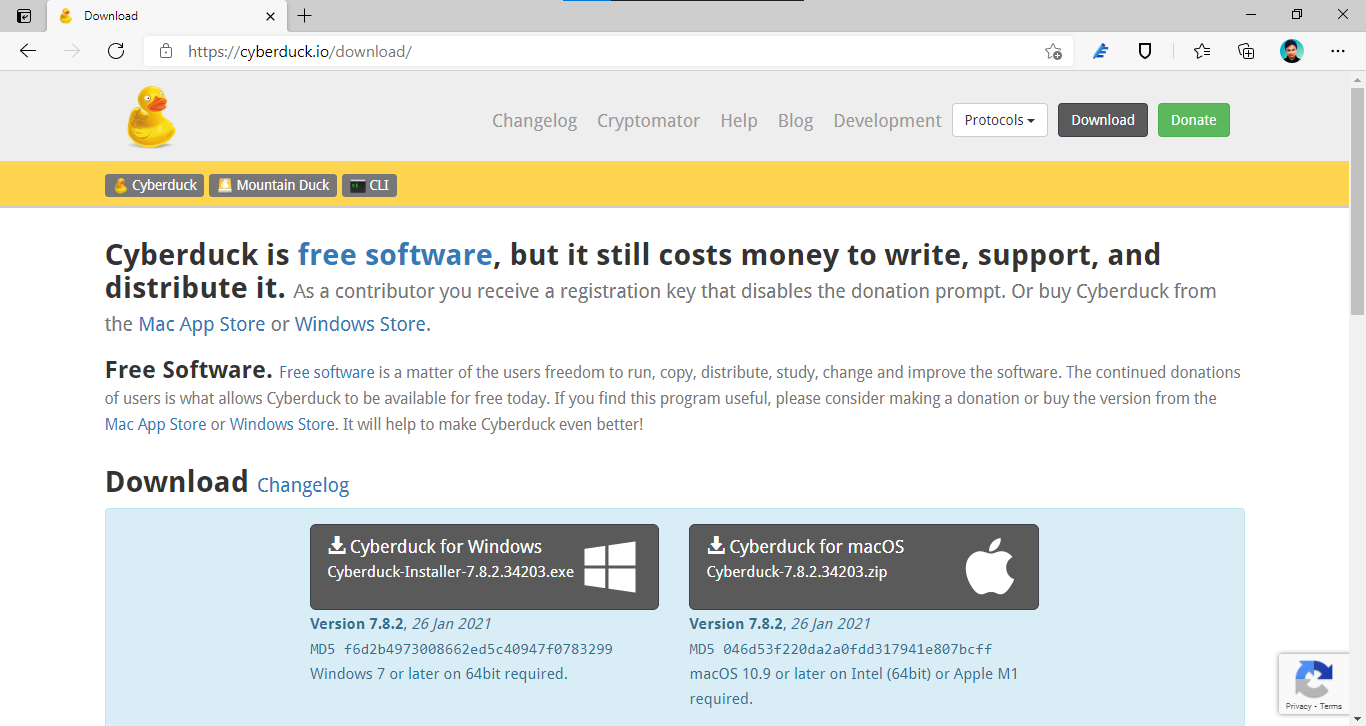
Task: Click the vertical page scrollbar thumb
Action: 1357,201
